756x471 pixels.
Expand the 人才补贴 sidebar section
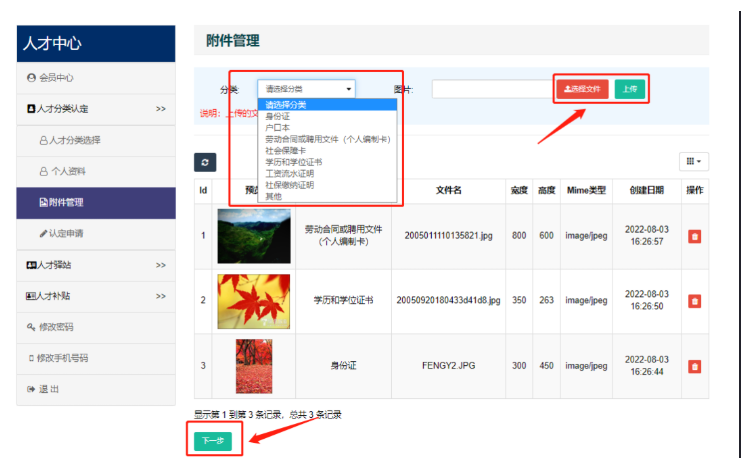[x=96, y=296]
